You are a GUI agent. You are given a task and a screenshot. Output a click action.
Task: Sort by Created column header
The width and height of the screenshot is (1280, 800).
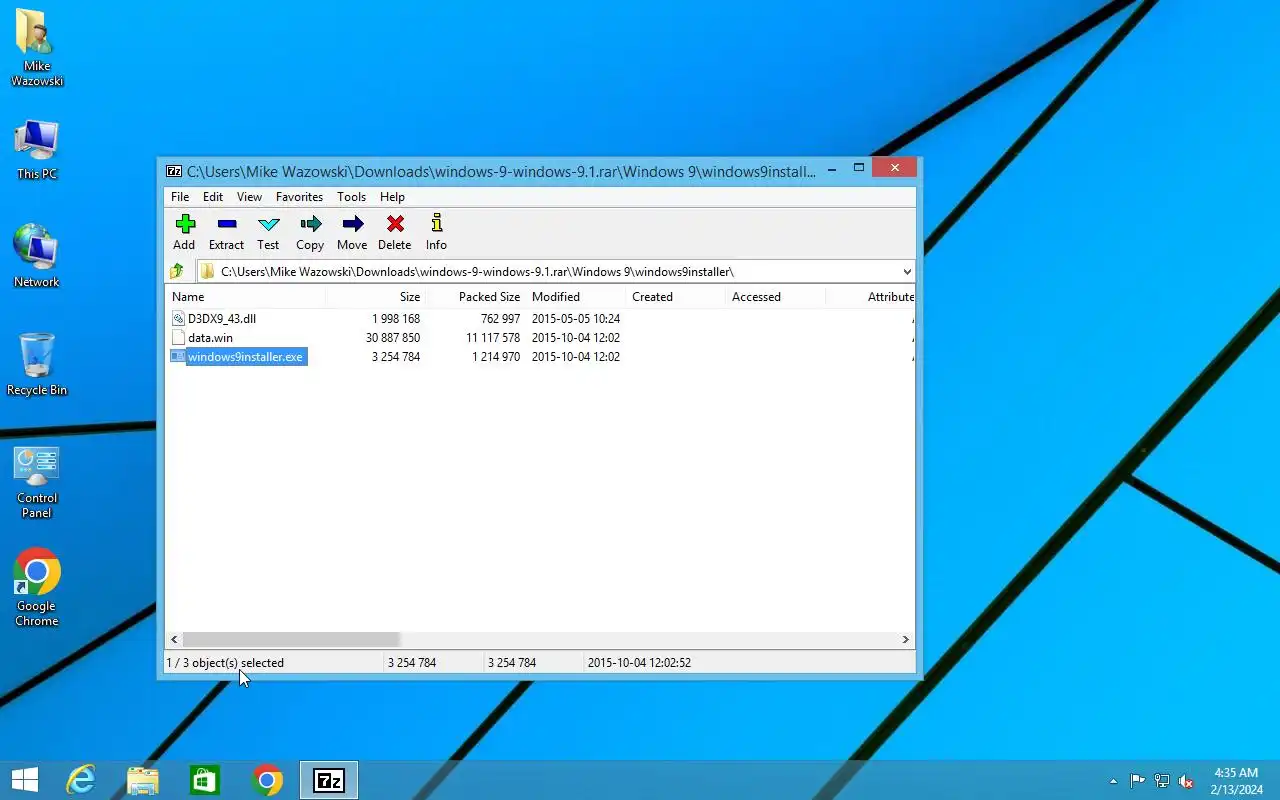coord(676,297)
